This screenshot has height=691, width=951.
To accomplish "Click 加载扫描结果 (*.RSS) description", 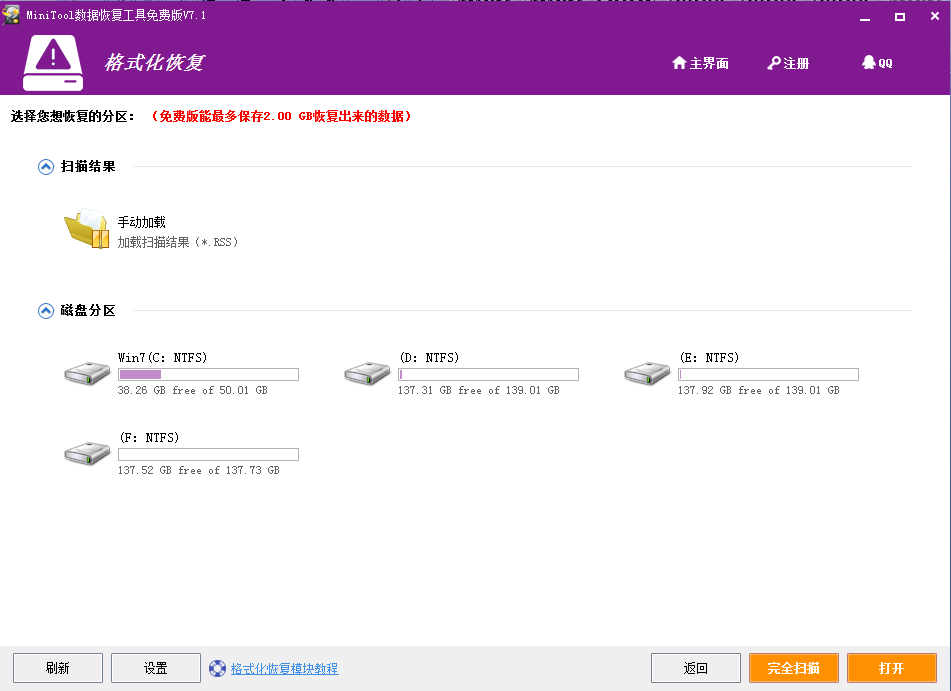I will coord(178,242).
